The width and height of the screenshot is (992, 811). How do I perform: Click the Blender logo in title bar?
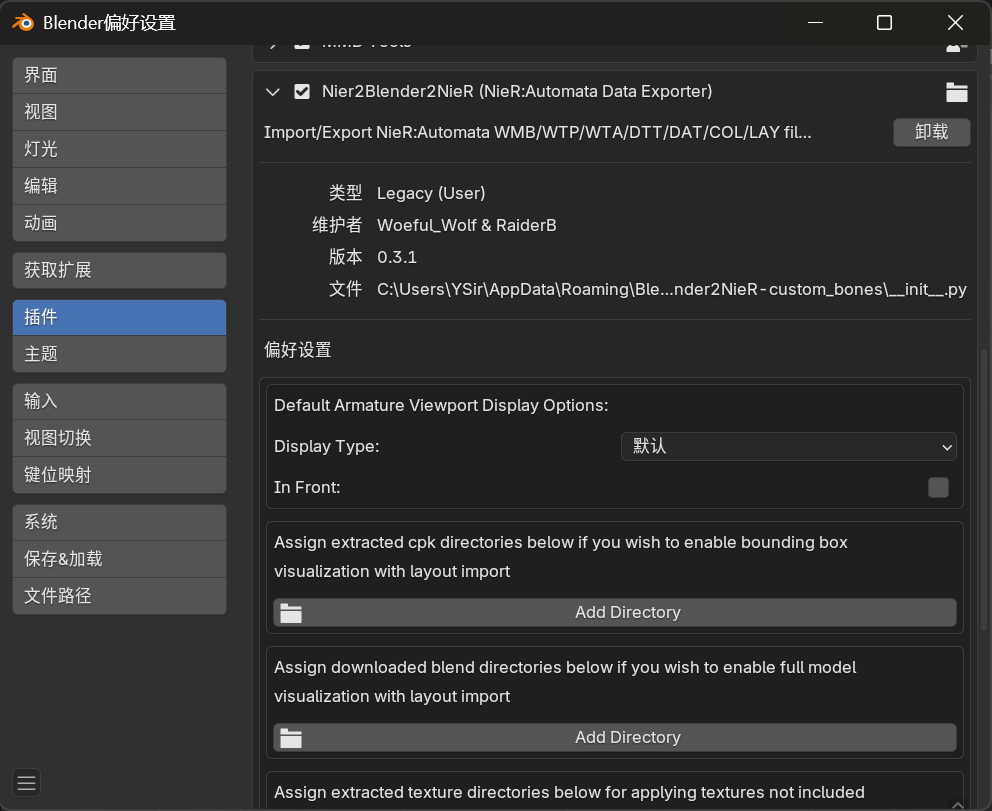coord(23,22)
